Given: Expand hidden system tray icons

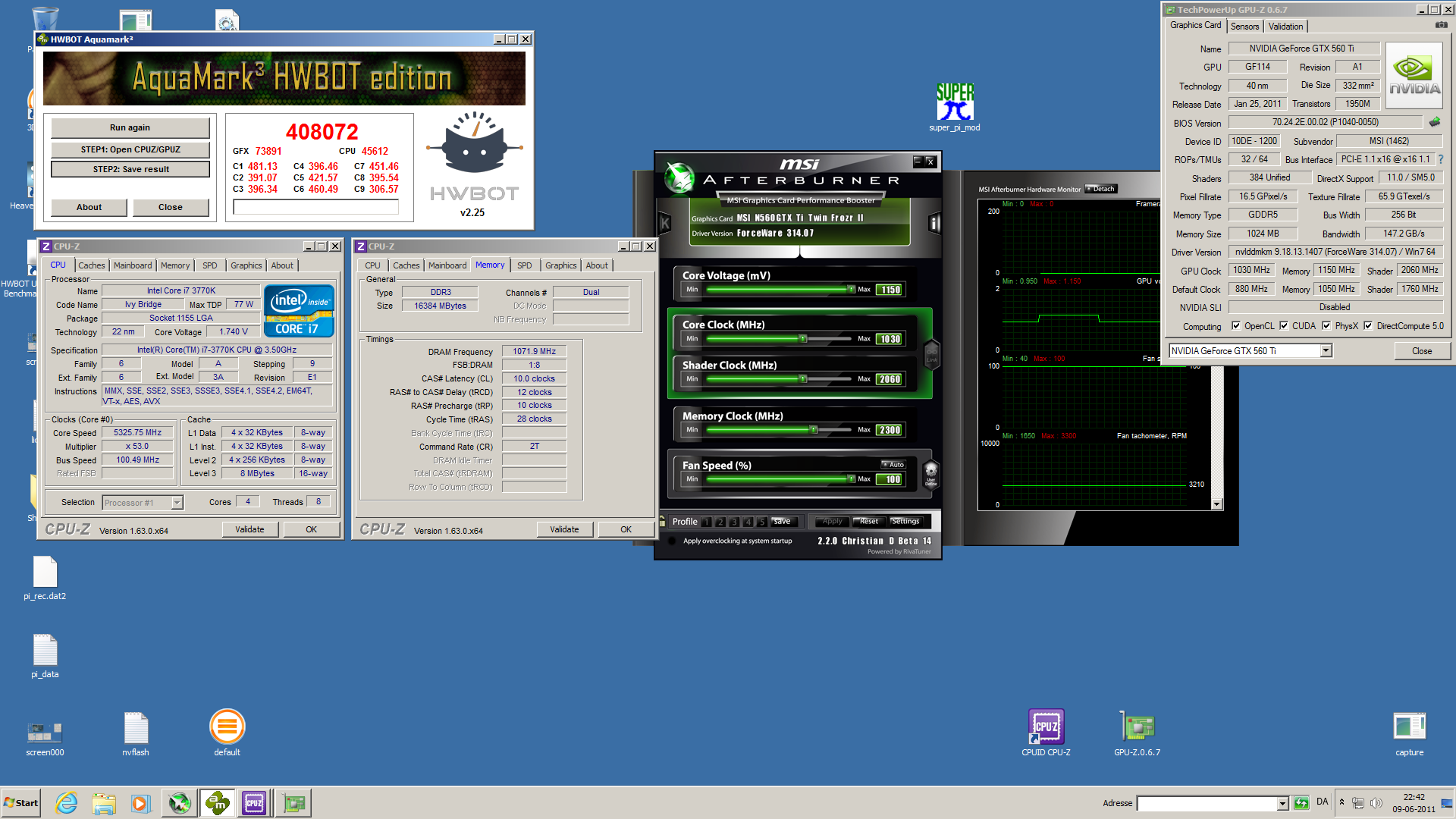Looking at the screenshot, I should (1341, 802).
